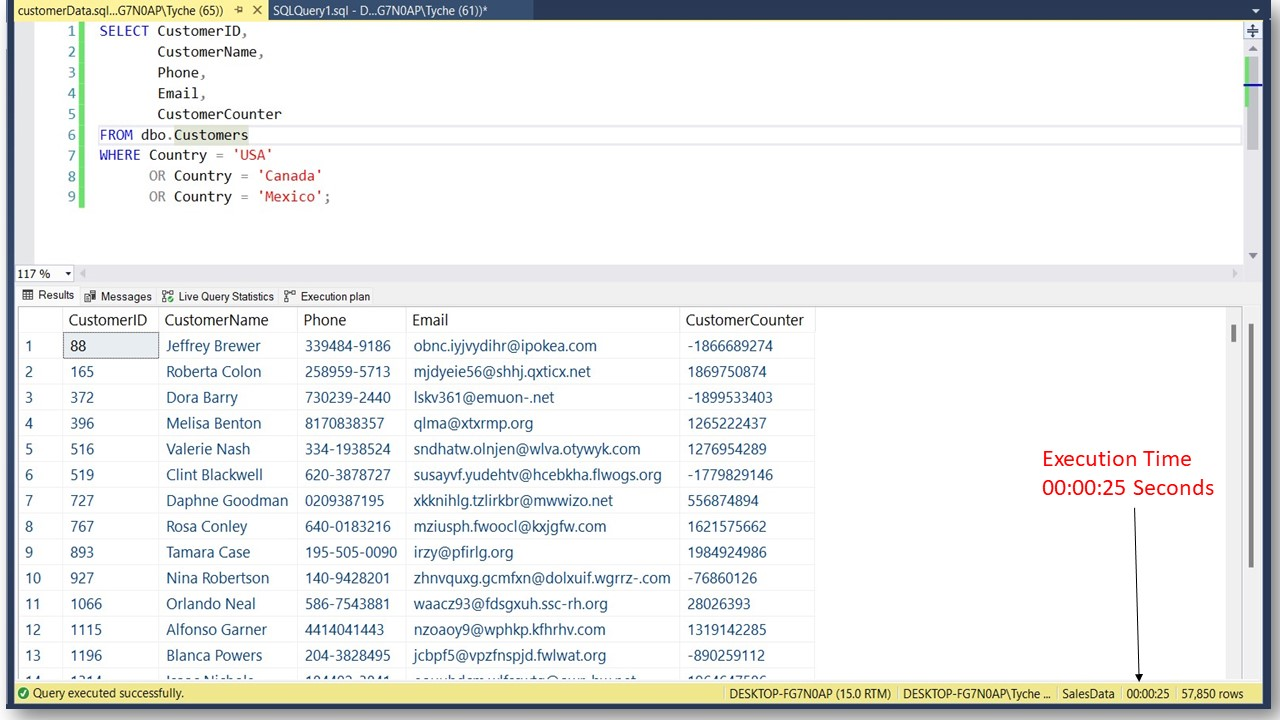This screenshot has width=1280, height=720.
Task: Click the 'Canada' string in the query
Action: pos(290,176)
